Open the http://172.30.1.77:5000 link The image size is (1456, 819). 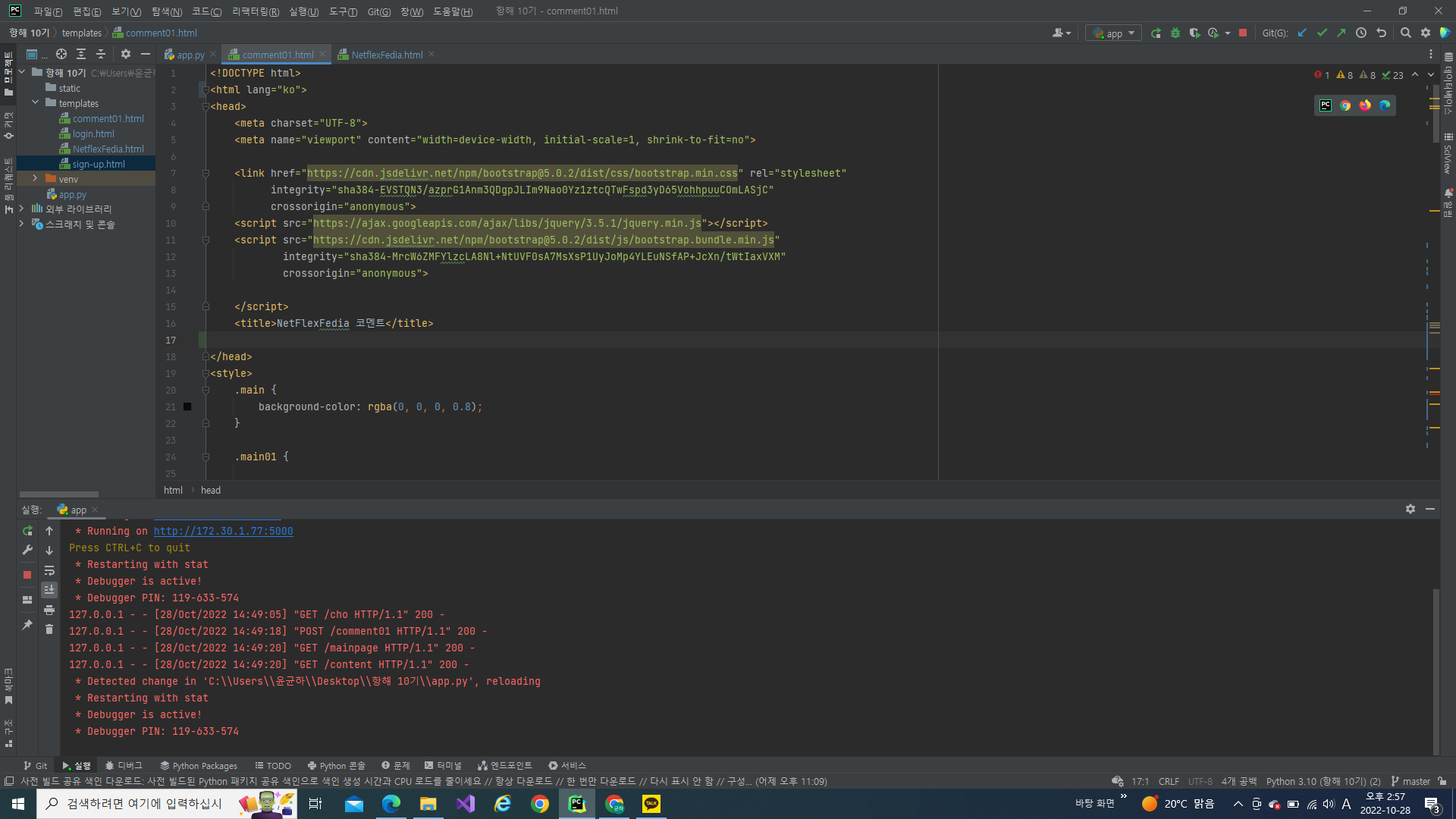pos(223,532)
